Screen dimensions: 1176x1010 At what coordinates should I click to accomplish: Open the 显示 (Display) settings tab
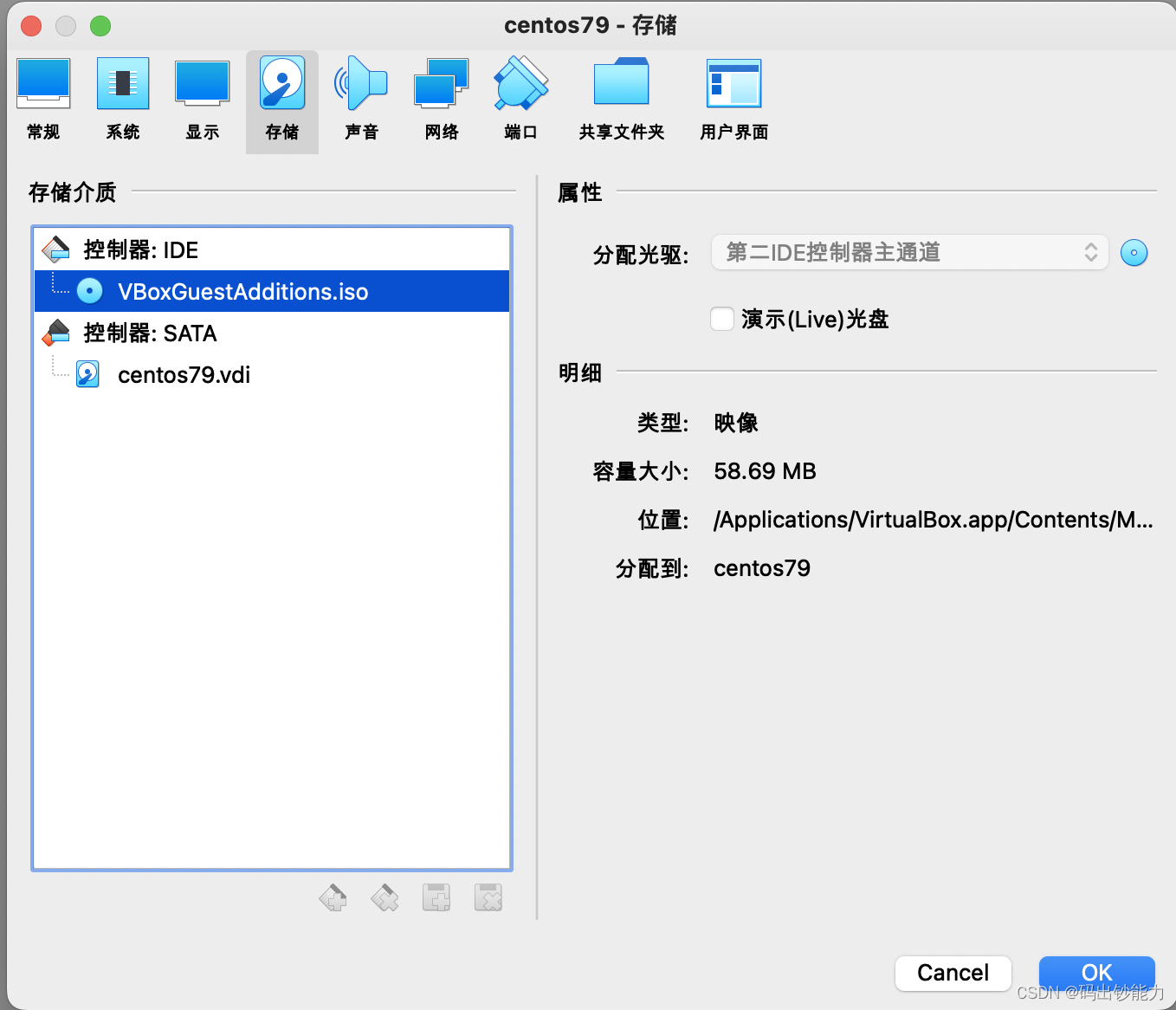pyautogui.click(x=203, y=100)
